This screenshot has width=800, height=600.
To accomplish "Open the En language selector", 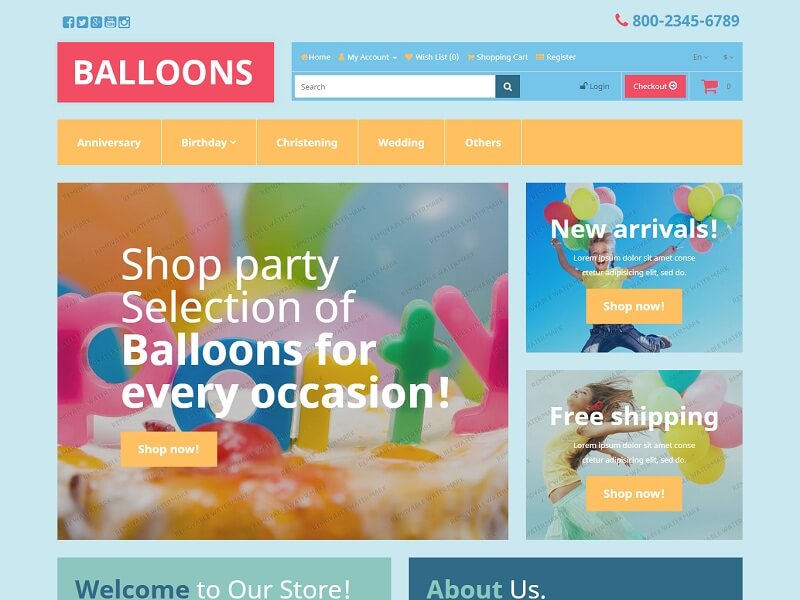I will tap(700, 57).
